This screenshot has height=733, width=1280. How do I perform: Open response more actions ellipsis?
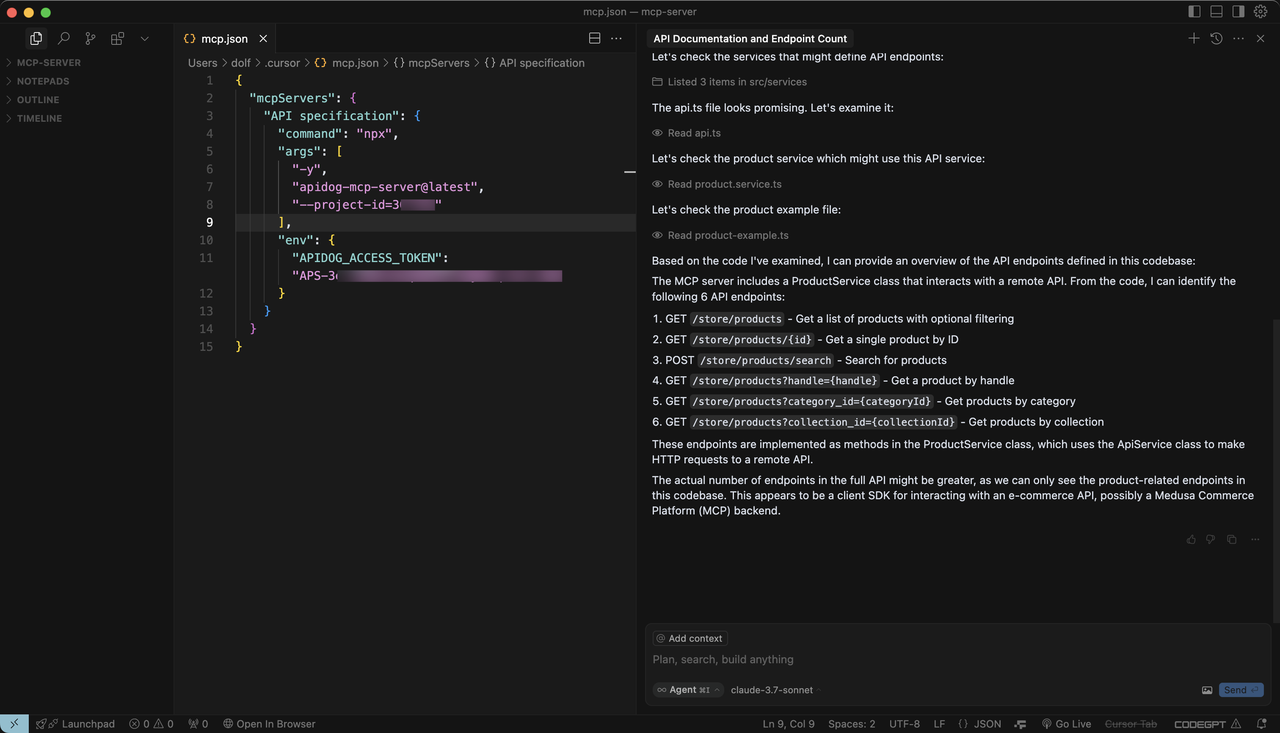coord(1255,539)
